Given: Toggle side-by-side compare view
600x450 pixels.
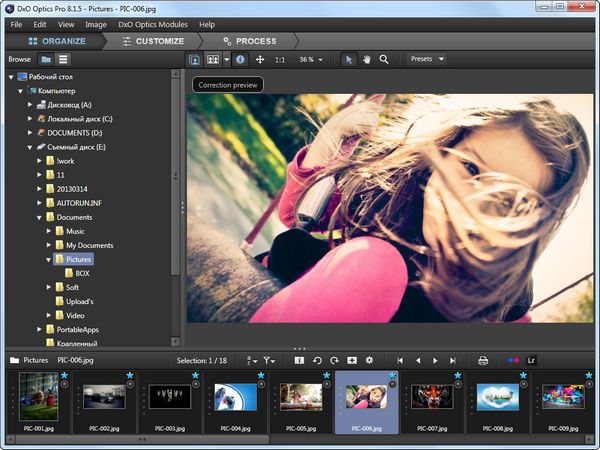Looking at the screenshot, I should 212,59.
